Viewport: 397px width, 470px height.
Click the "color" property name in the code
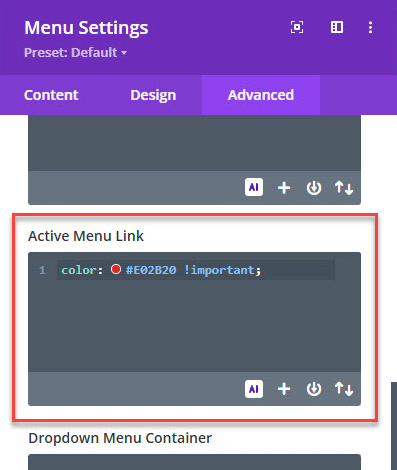[79, 270]
